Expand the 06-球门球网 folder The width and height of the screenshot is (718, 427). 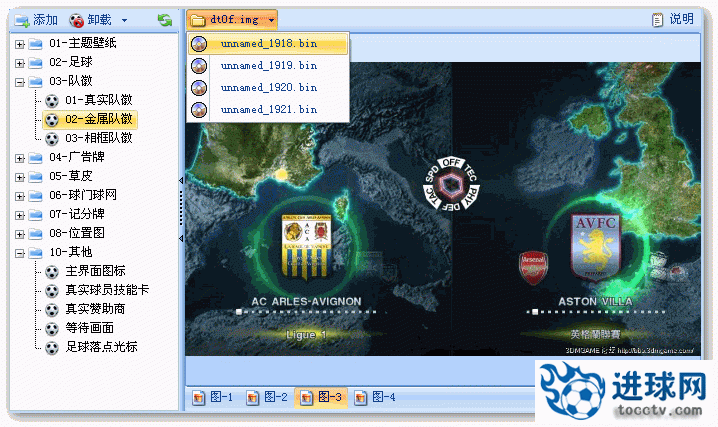click(x=20, y=196)
